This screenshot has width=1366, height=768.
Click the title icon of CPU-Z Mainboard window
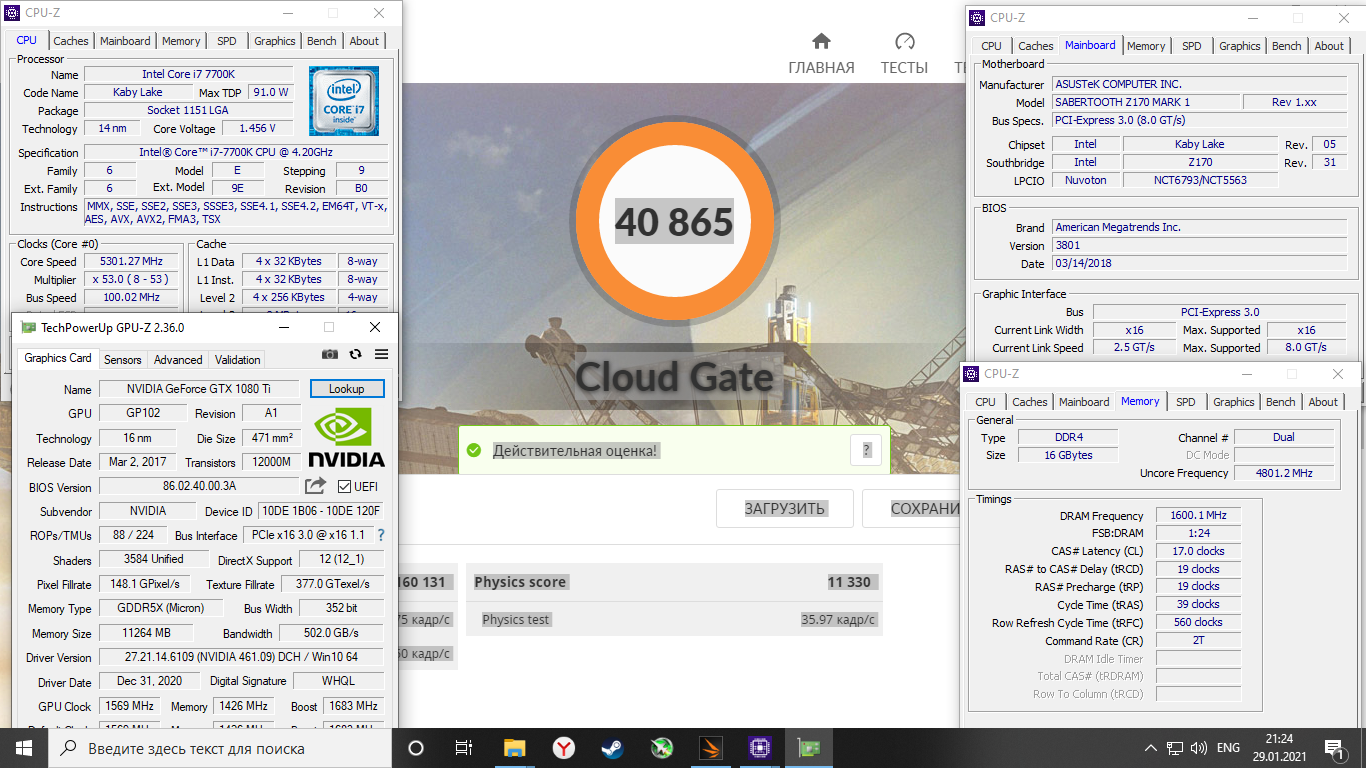976,17
